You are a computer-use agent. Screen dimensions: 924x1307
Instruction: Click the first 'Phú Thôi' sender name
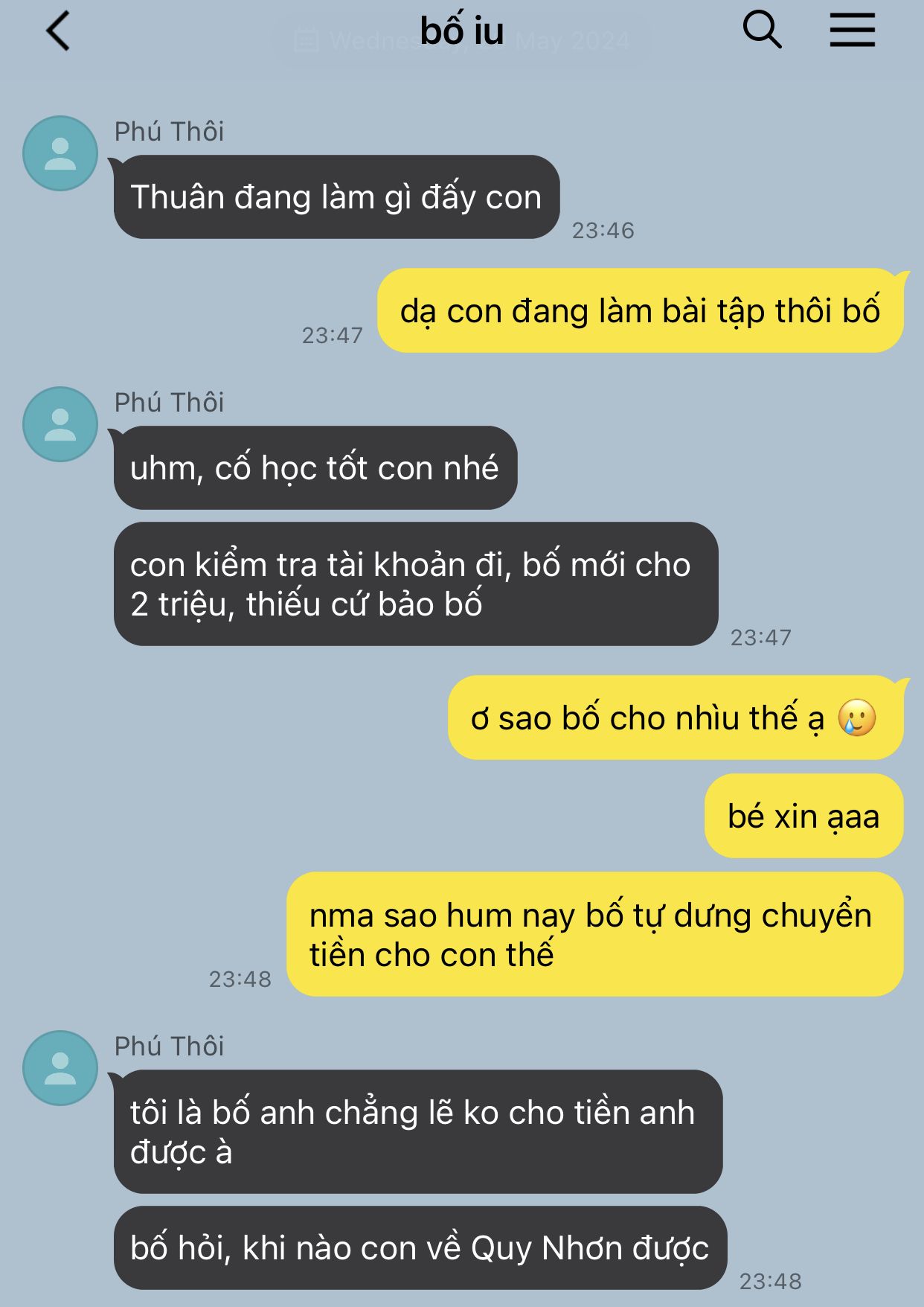pyautogui.click(x=169, y=132)
